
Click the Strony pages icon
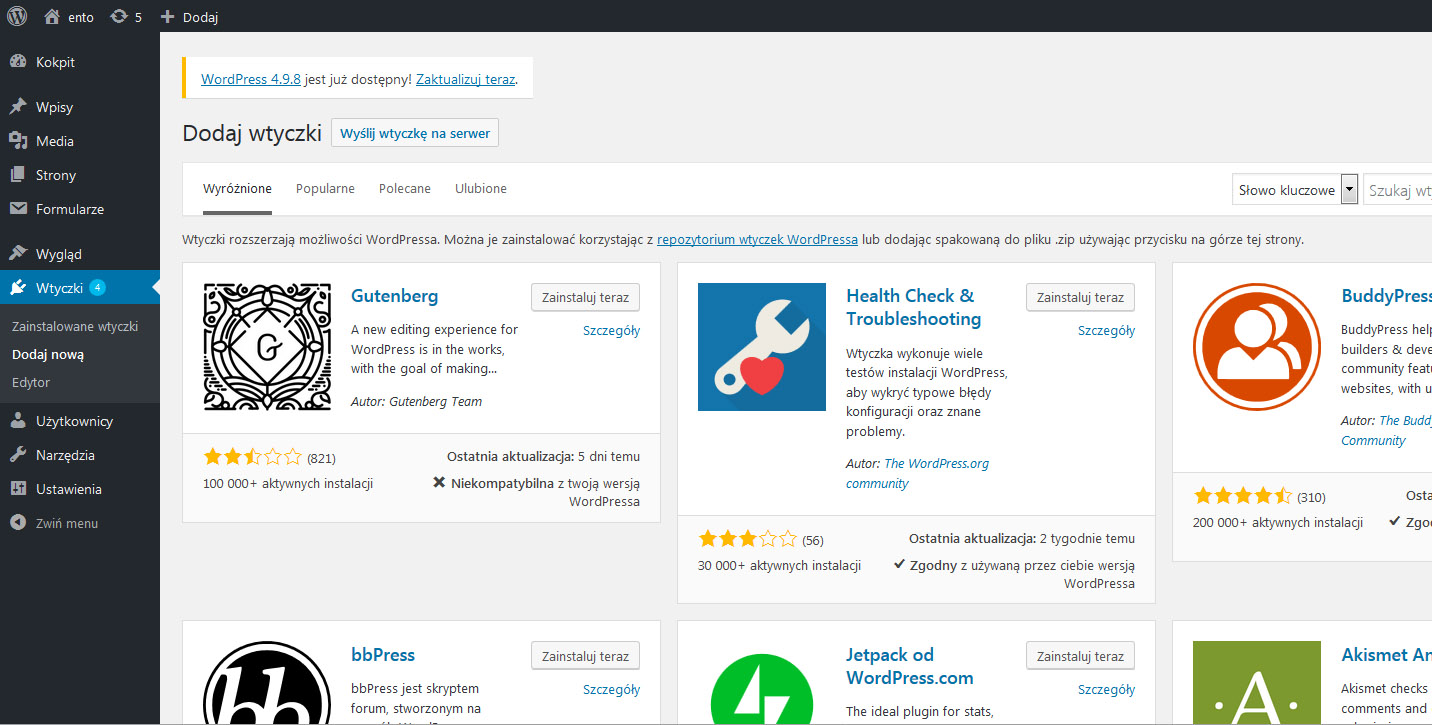[18, 175]
